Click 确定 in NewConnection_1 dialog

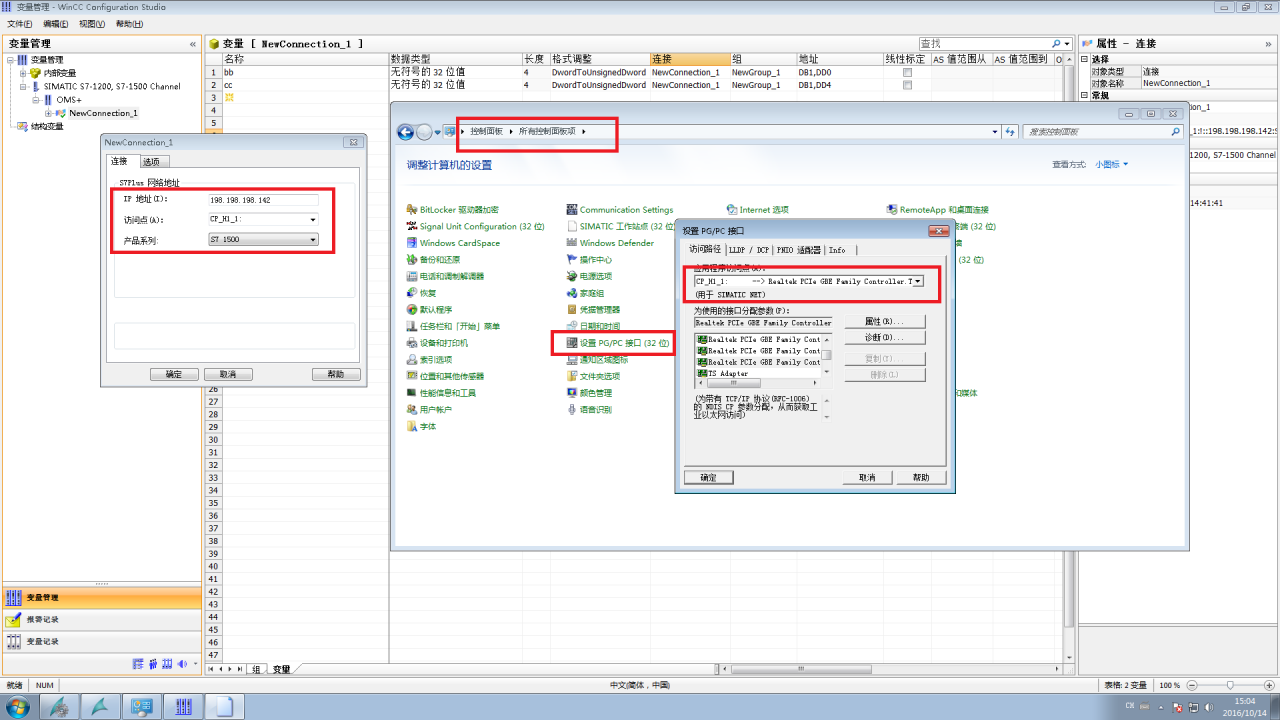click(174, 374)
